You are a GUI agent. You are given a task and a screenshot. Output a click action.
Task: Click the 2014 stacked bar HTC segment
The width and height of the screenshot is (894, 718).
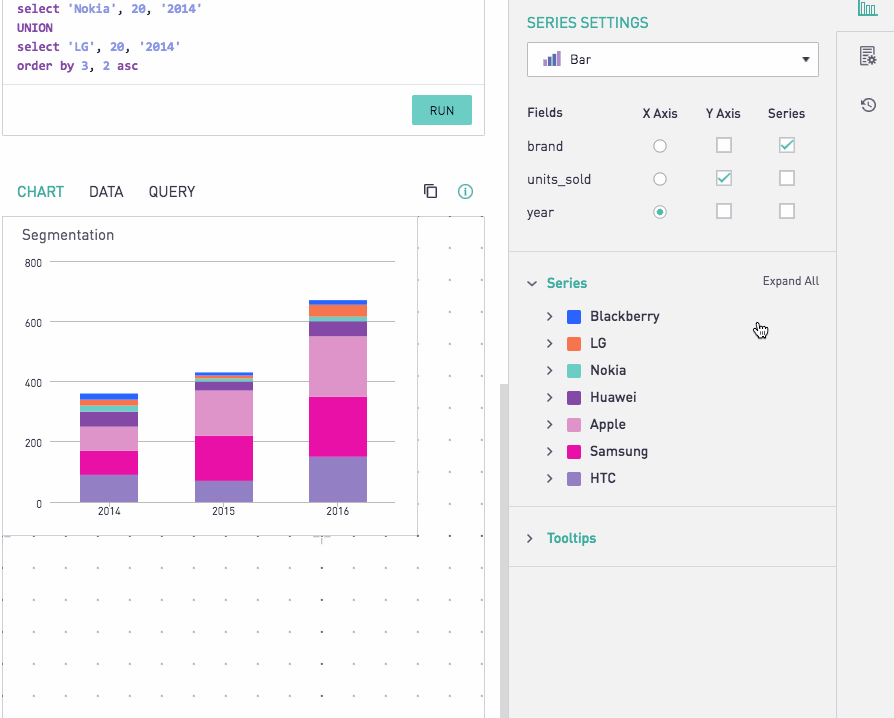tap(109, 489)
